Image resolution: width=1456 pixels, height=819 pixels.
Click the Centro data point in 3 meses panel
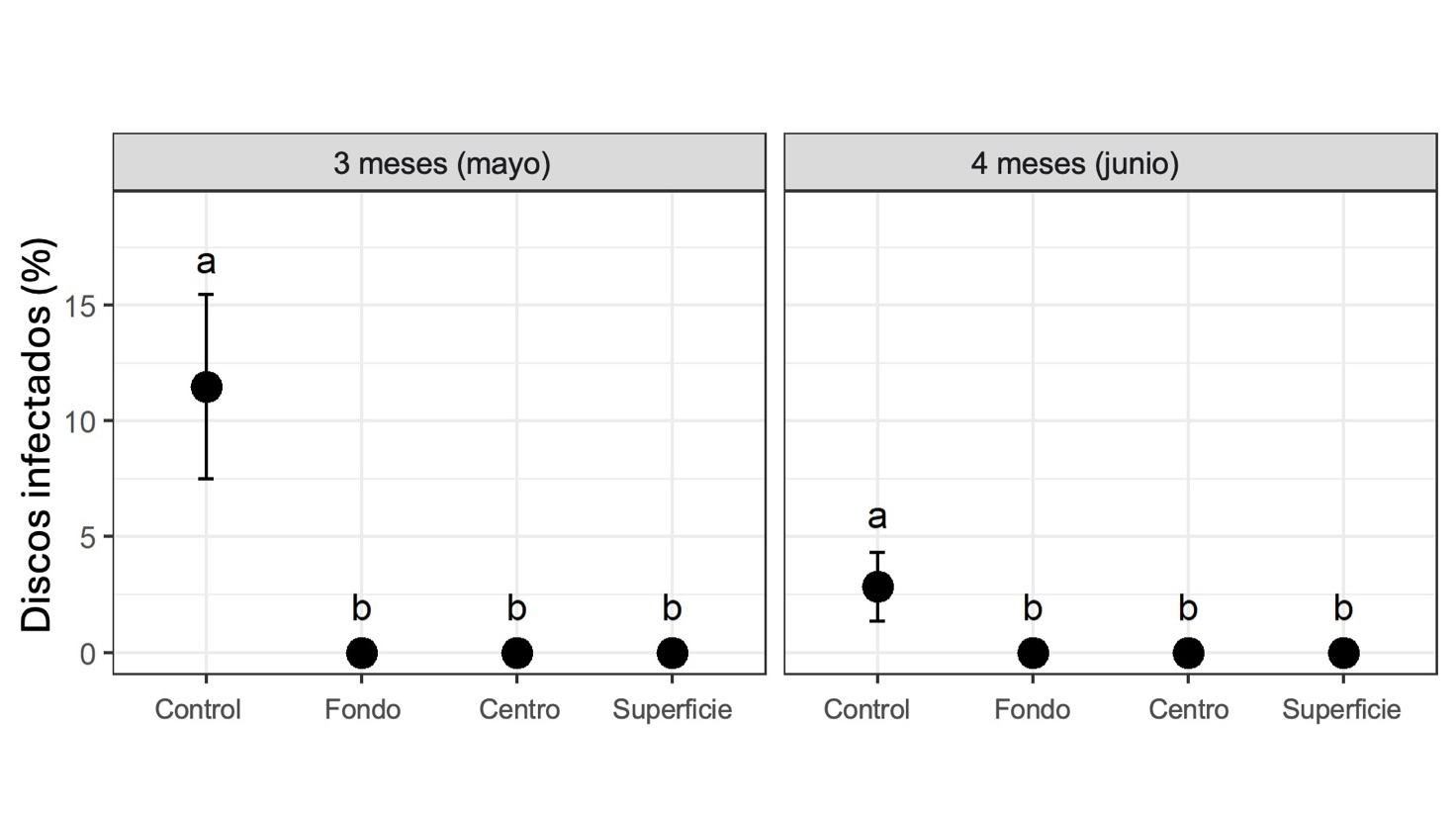pos(516,653)
